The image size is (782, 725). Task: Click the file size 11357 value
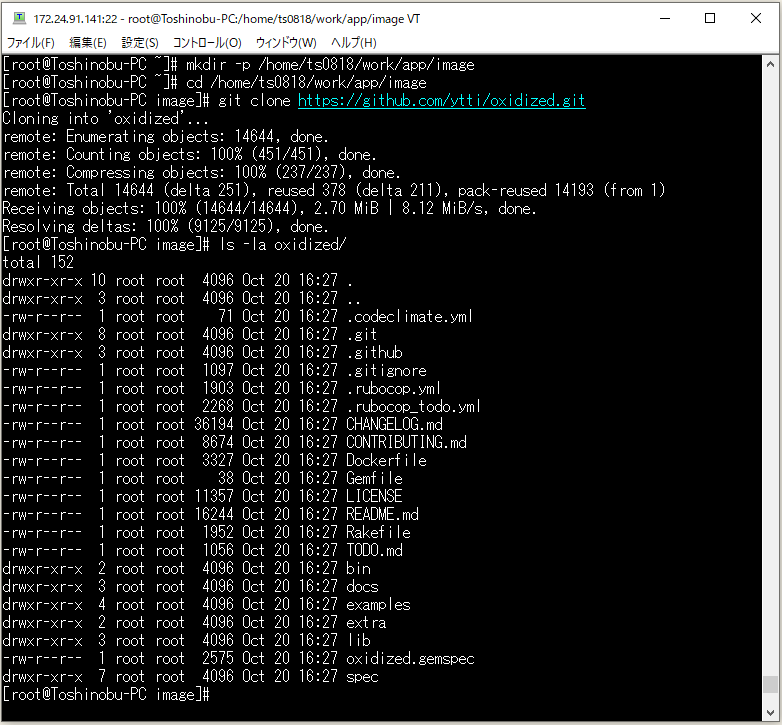tap(213, 496)
